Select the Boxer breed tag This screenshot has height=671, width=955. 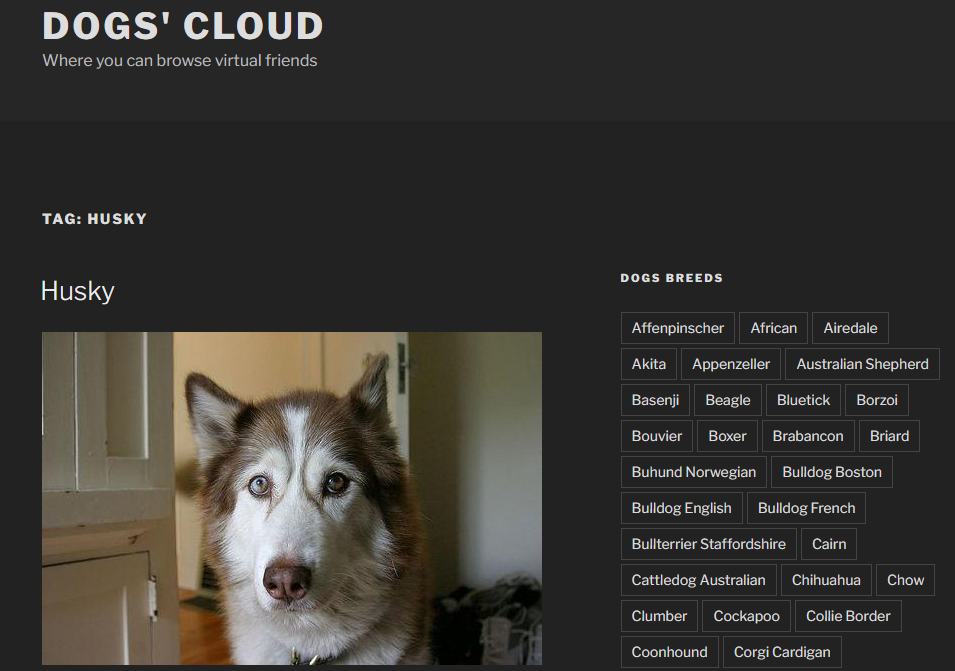(x=727, y=435)
